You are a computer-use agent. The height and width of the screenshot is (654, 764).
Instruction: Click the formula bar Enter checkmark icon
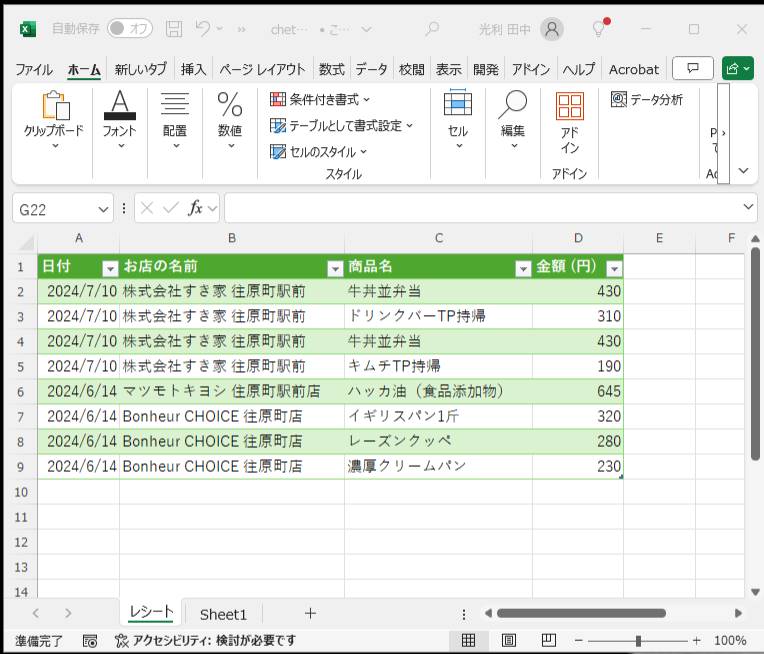click(171, 209)
